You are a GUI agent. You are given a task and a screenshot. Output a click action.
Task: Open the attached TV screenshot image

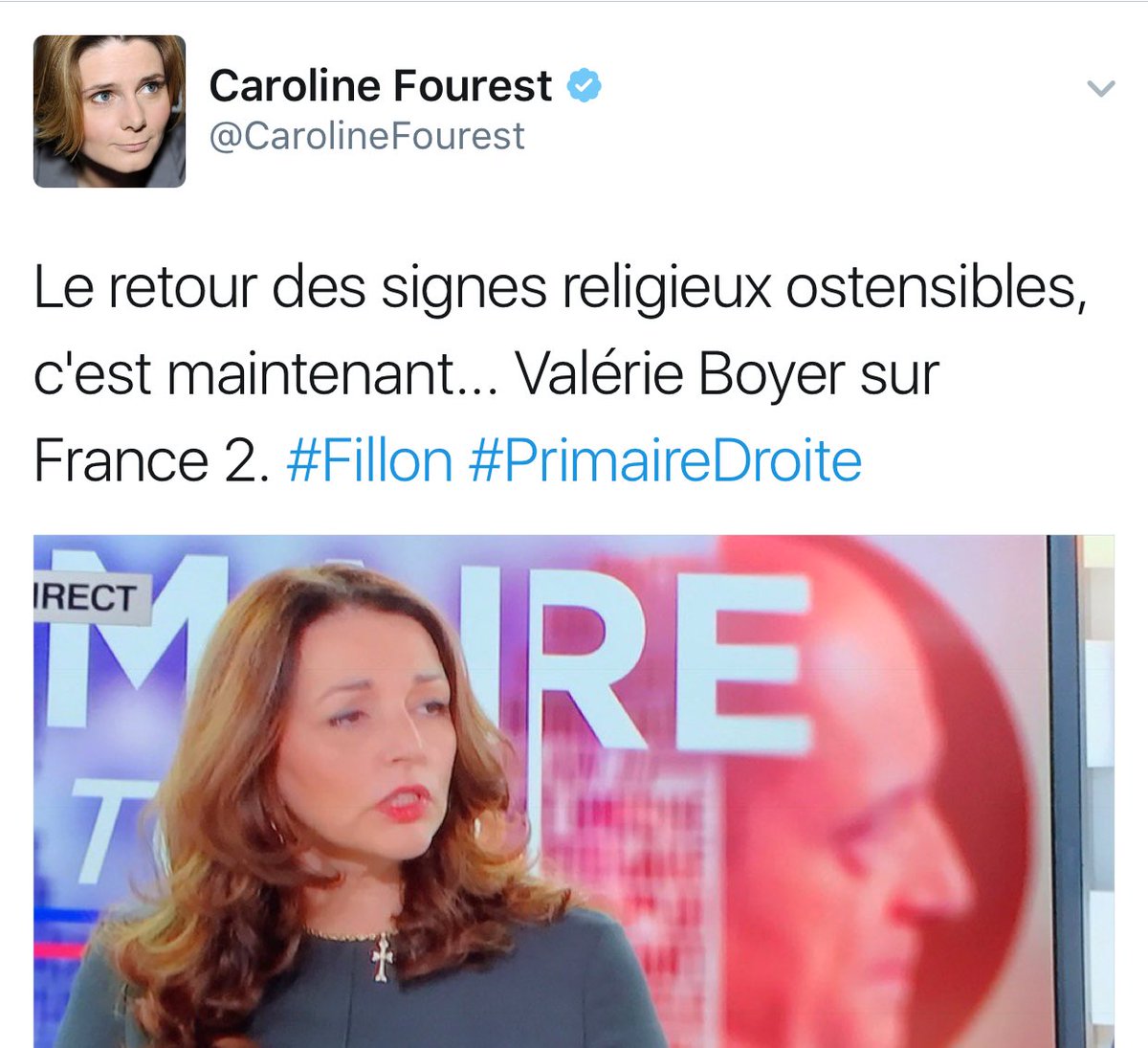tap(574, 791)
